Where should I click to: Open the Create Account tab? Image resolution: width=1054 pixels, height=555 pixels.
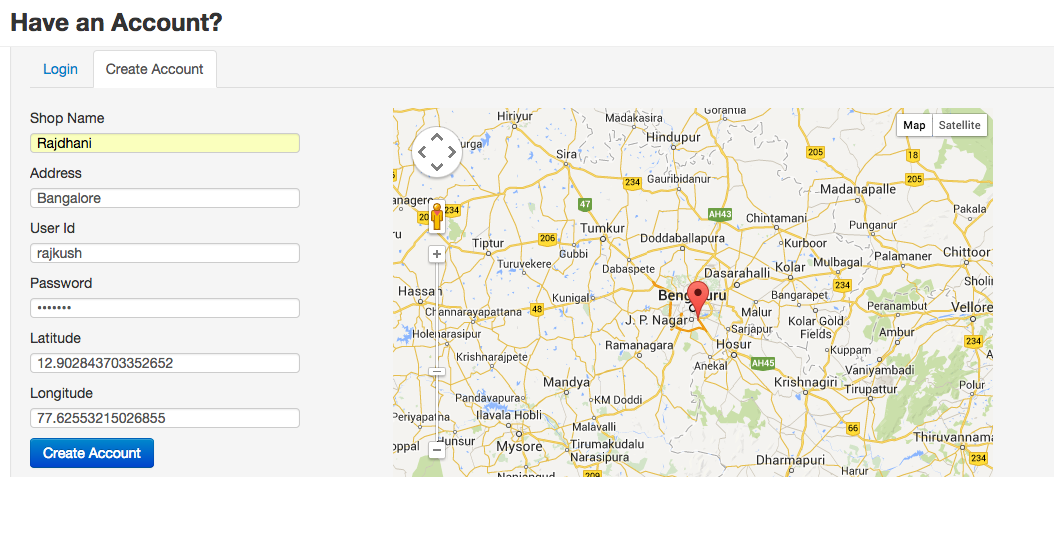155,69
